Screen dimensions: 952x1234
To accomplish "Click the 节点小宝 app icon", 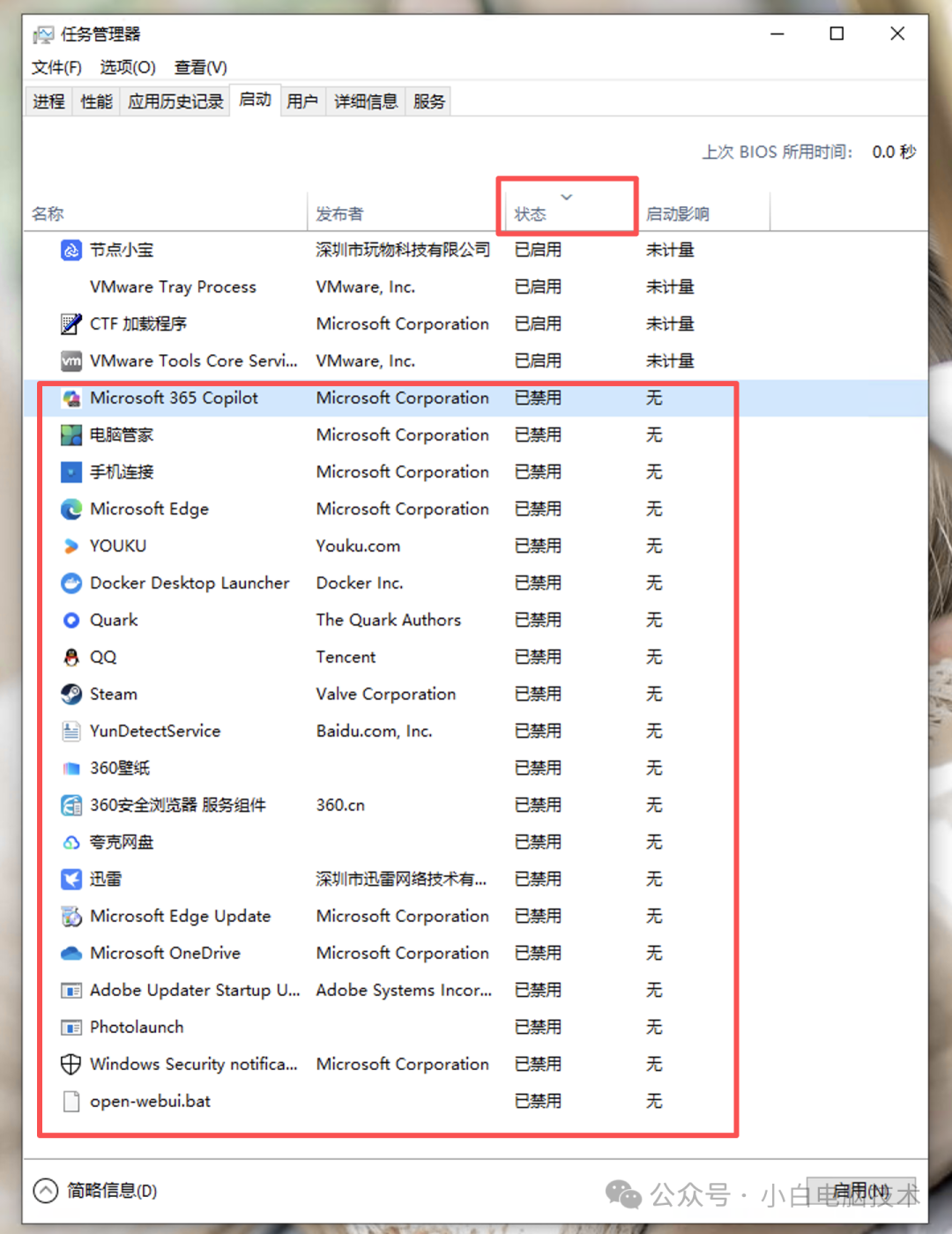I will 71,250.
